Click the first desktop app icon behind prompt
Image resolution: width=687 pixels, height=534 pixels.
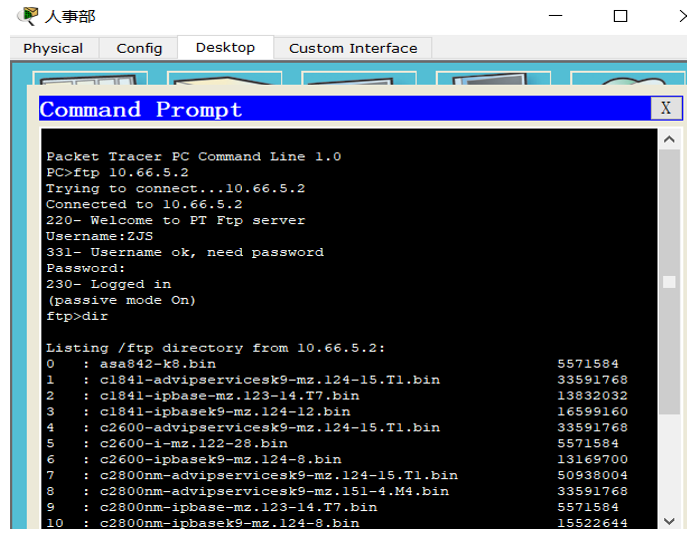(90, 78)
